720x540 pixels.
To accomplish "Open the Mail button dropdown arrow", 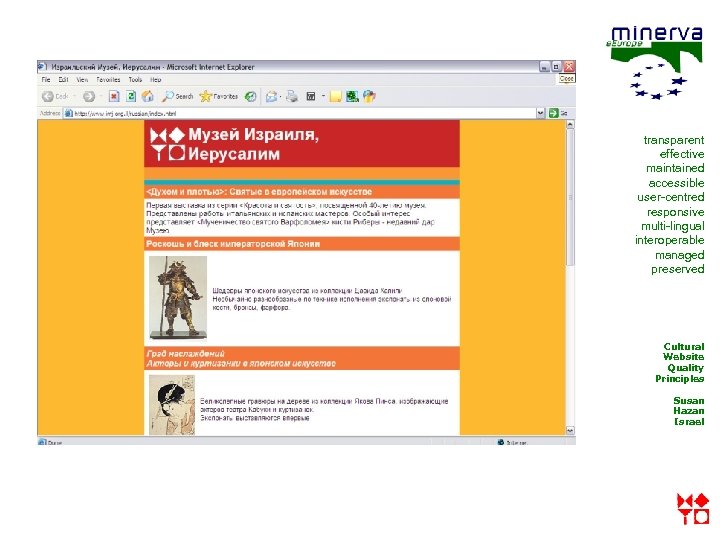I will 281,96.
